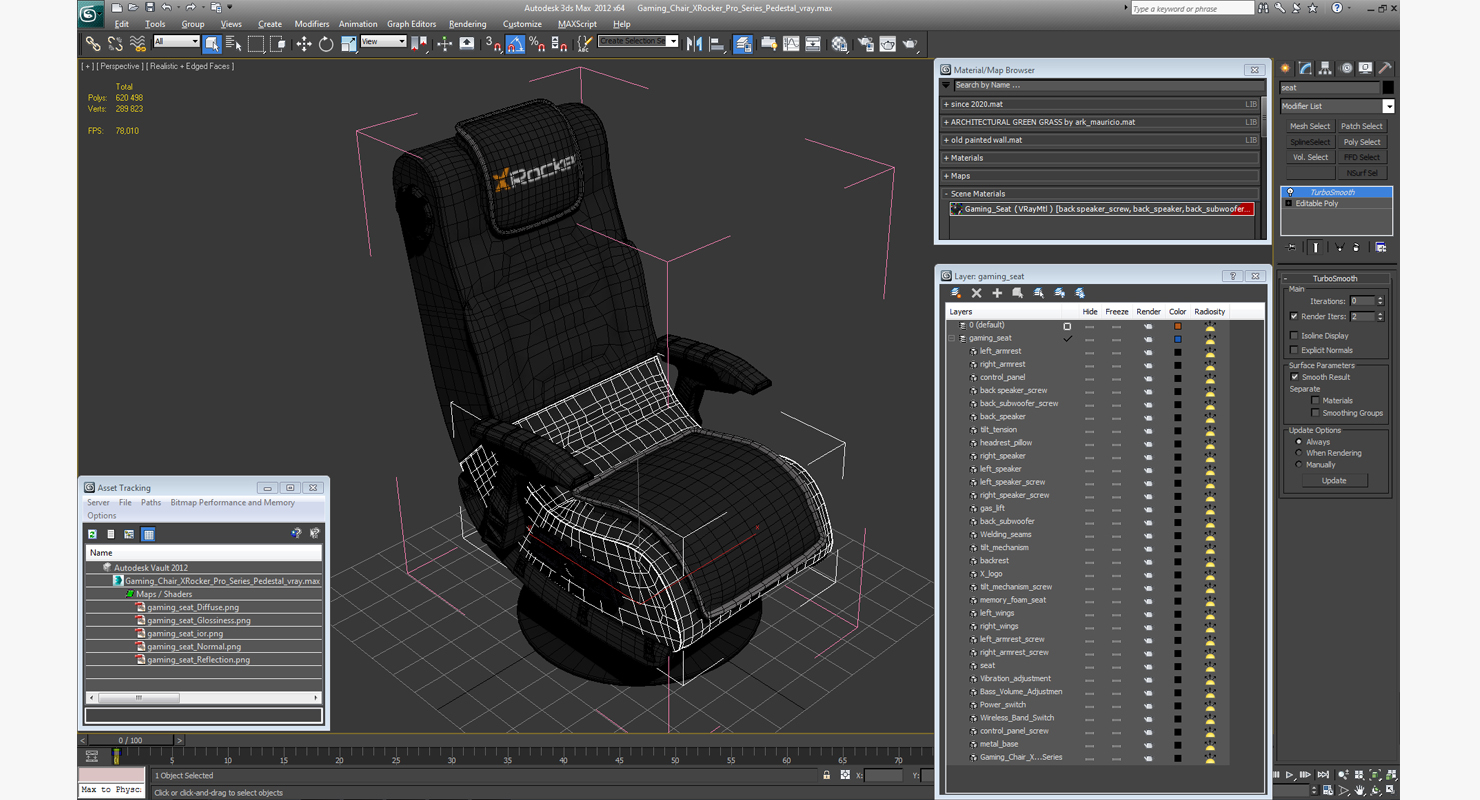Image resolution: width=1480 pixels, height=800 pixels.
Task: Click the Unlink Selection tool
Action: coord(115,44)
